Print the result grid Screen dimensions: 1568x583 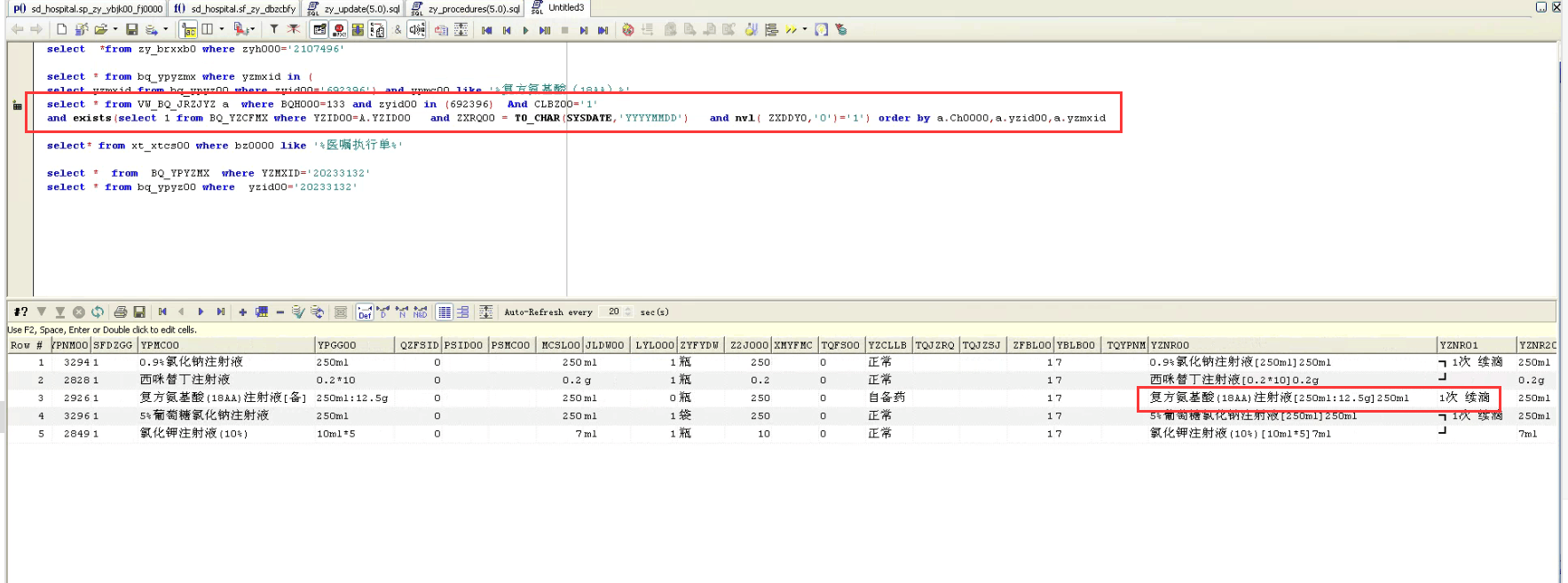tap(121, 312)
